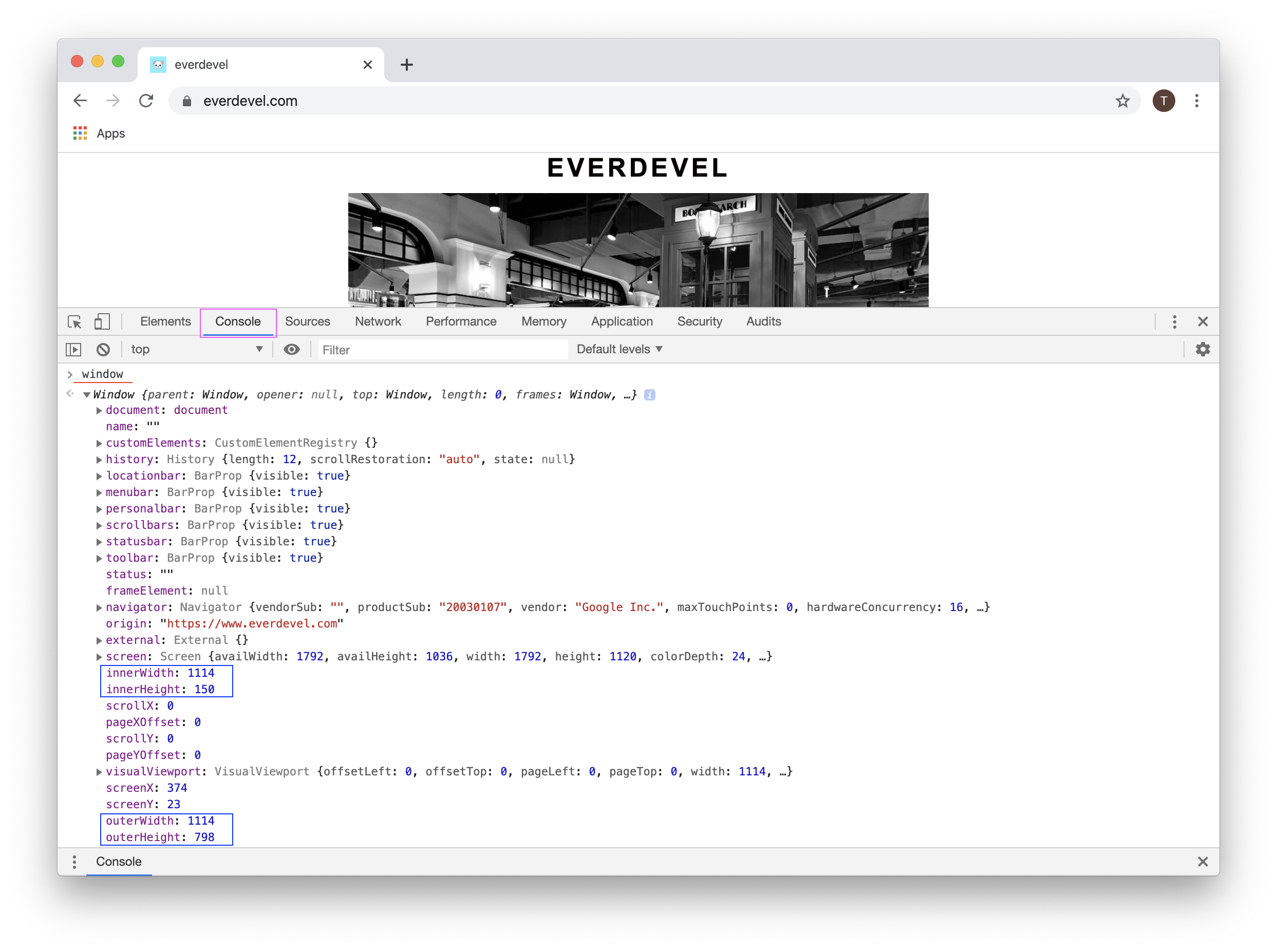Switch to the Memory tab
Screen dimensions: 1277x952
[543, 321]
